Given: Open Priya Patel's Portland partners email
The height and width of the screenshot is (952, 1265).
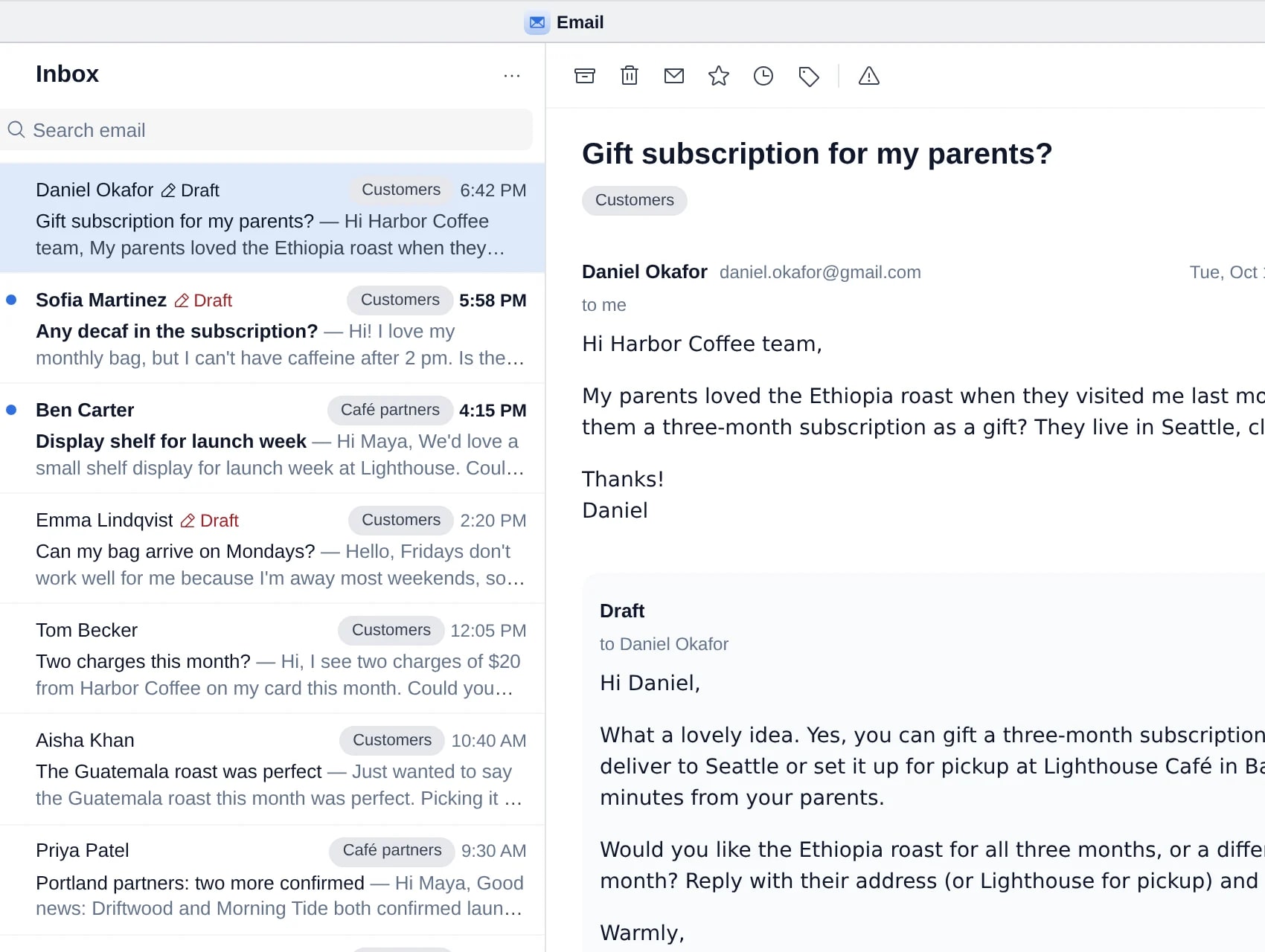Looking at the screenshot, I should click(x=272, y=880).
